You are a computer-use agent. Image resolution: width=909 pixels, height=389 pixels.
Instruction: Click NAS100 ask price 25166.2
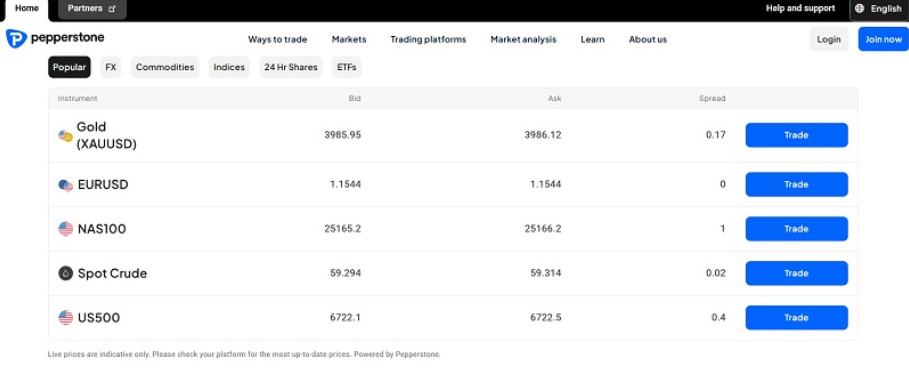543,229
